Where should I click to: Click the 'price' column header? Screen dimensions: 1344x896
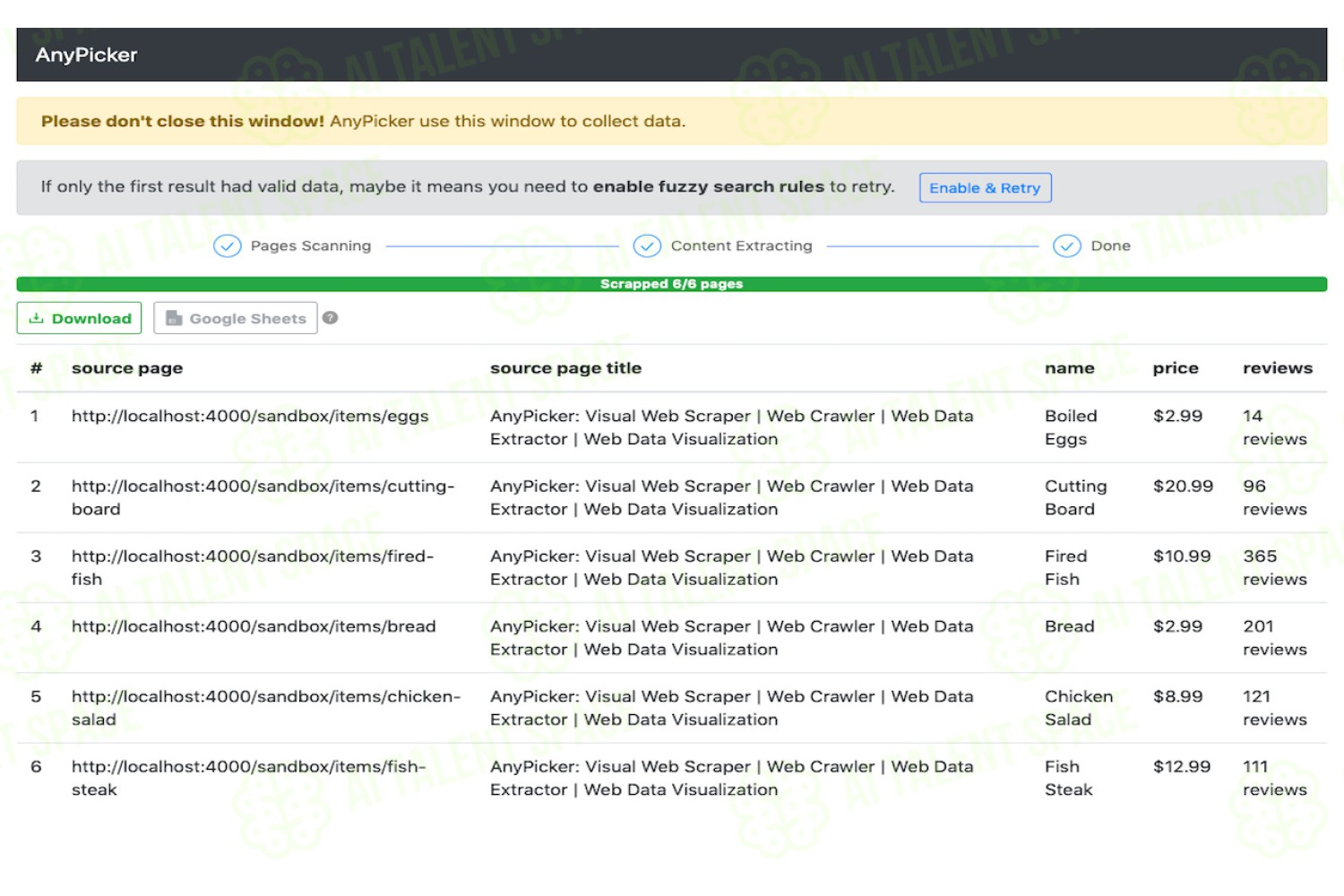point(1176,368)
